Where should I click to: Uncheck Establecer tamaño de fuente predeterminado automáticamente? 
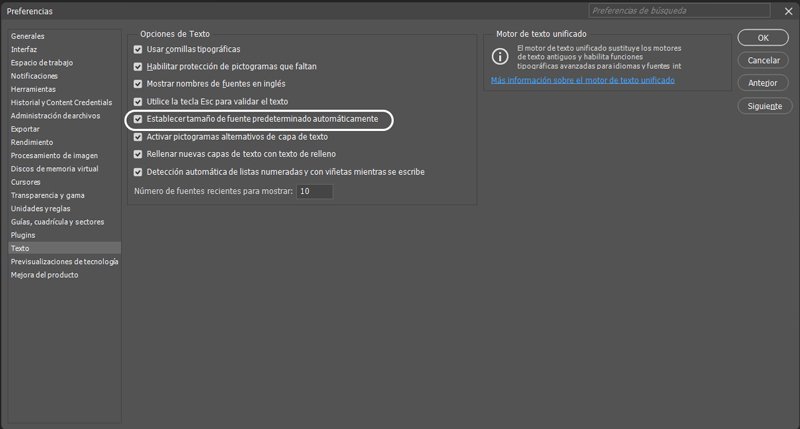coord(138,119)
